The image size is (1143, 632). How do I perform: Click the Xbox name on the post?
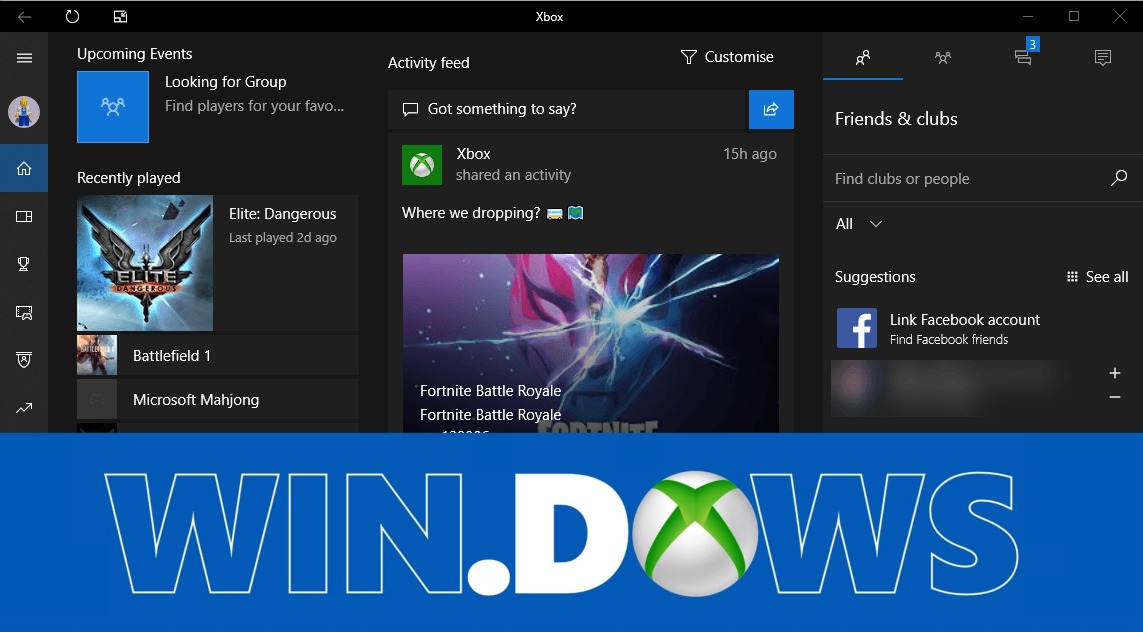pyautogui.click(x=473, y=154)
